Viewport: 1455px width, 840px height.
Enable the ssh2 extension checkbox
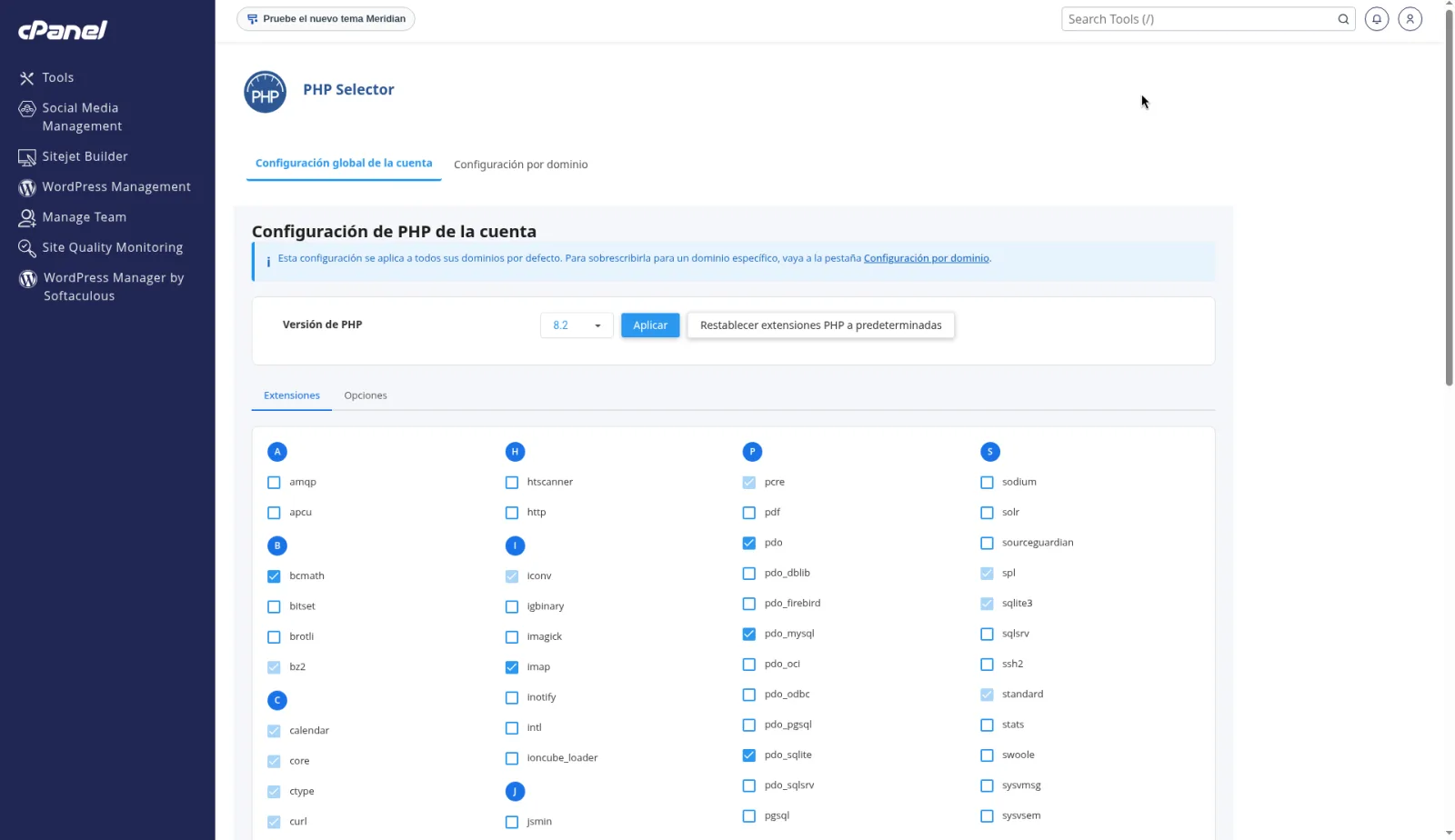tap(987, 665)
